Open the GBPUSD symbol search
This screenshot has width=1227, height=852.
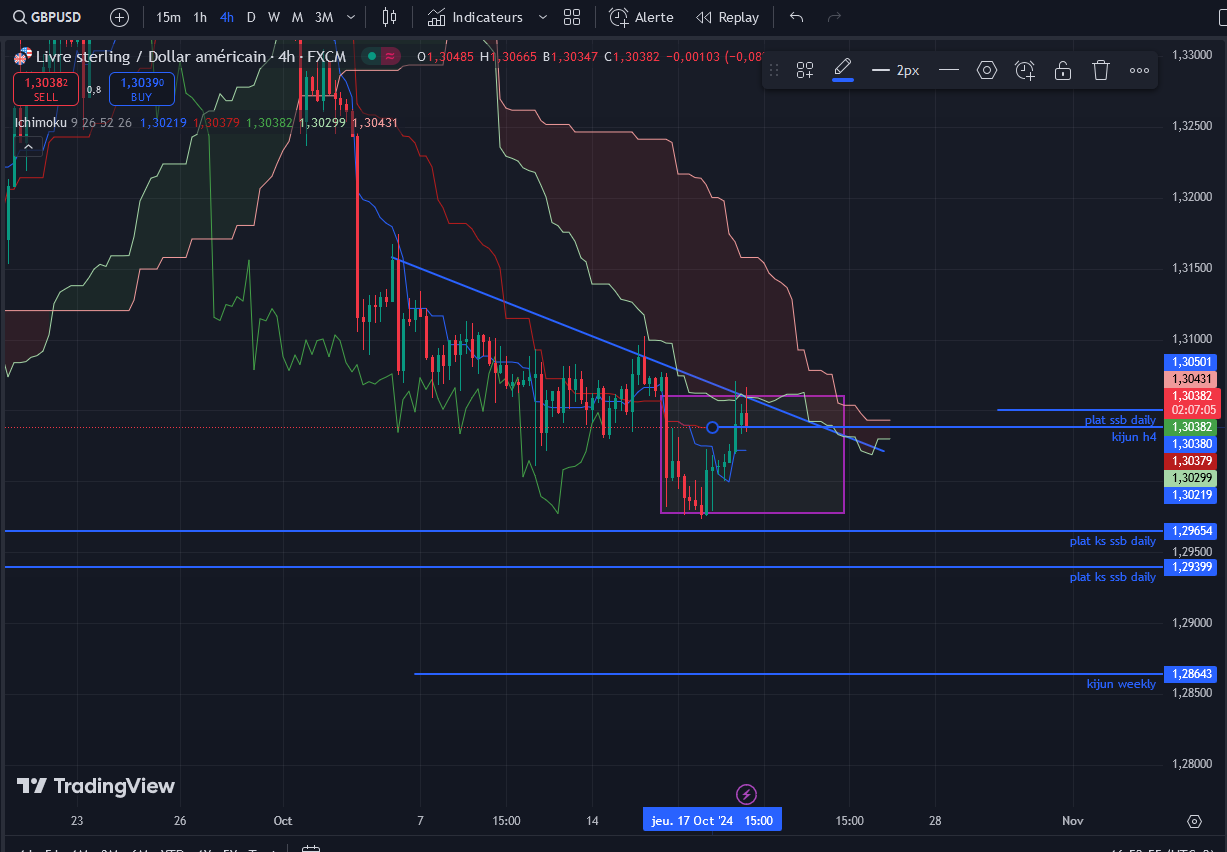pos(45,17)
